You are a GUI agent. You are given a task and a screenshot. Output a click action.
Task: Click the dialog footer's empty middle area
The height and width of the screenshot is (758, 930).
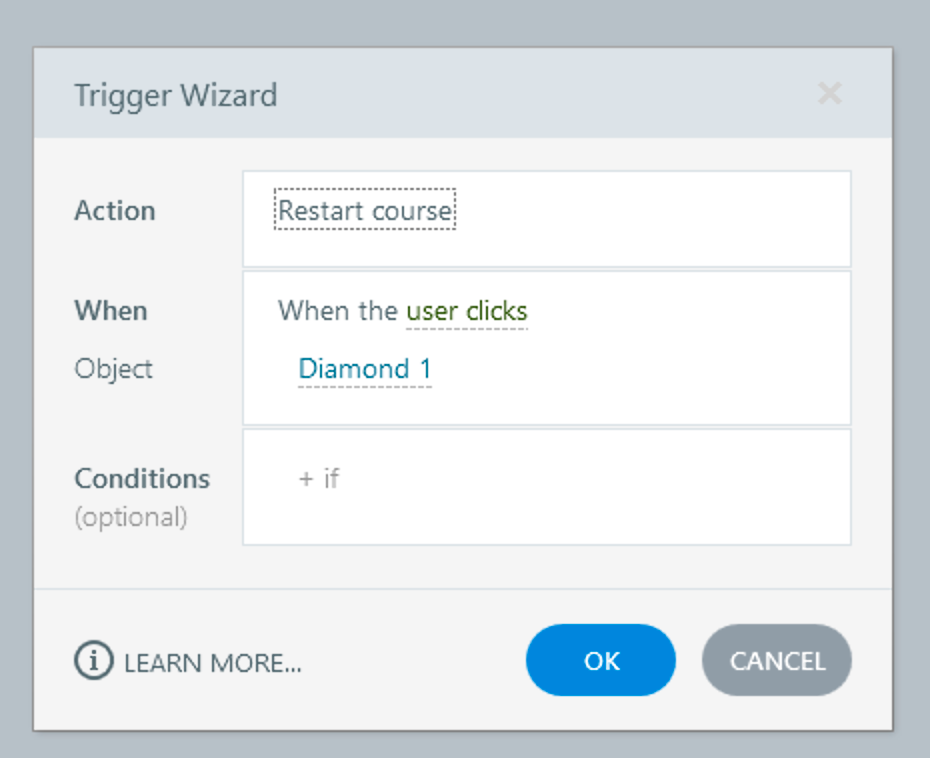tap(410, 661)
